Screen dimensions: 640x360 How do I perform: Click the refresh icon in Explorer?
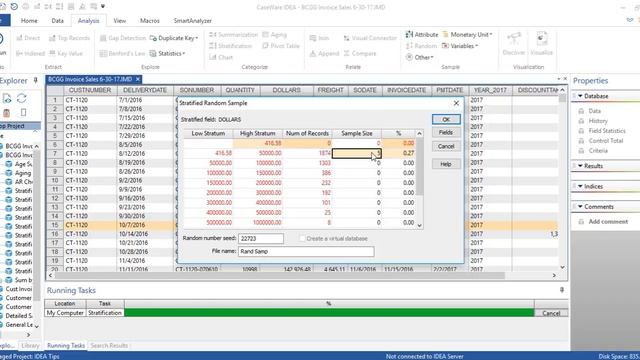point(22,98)
